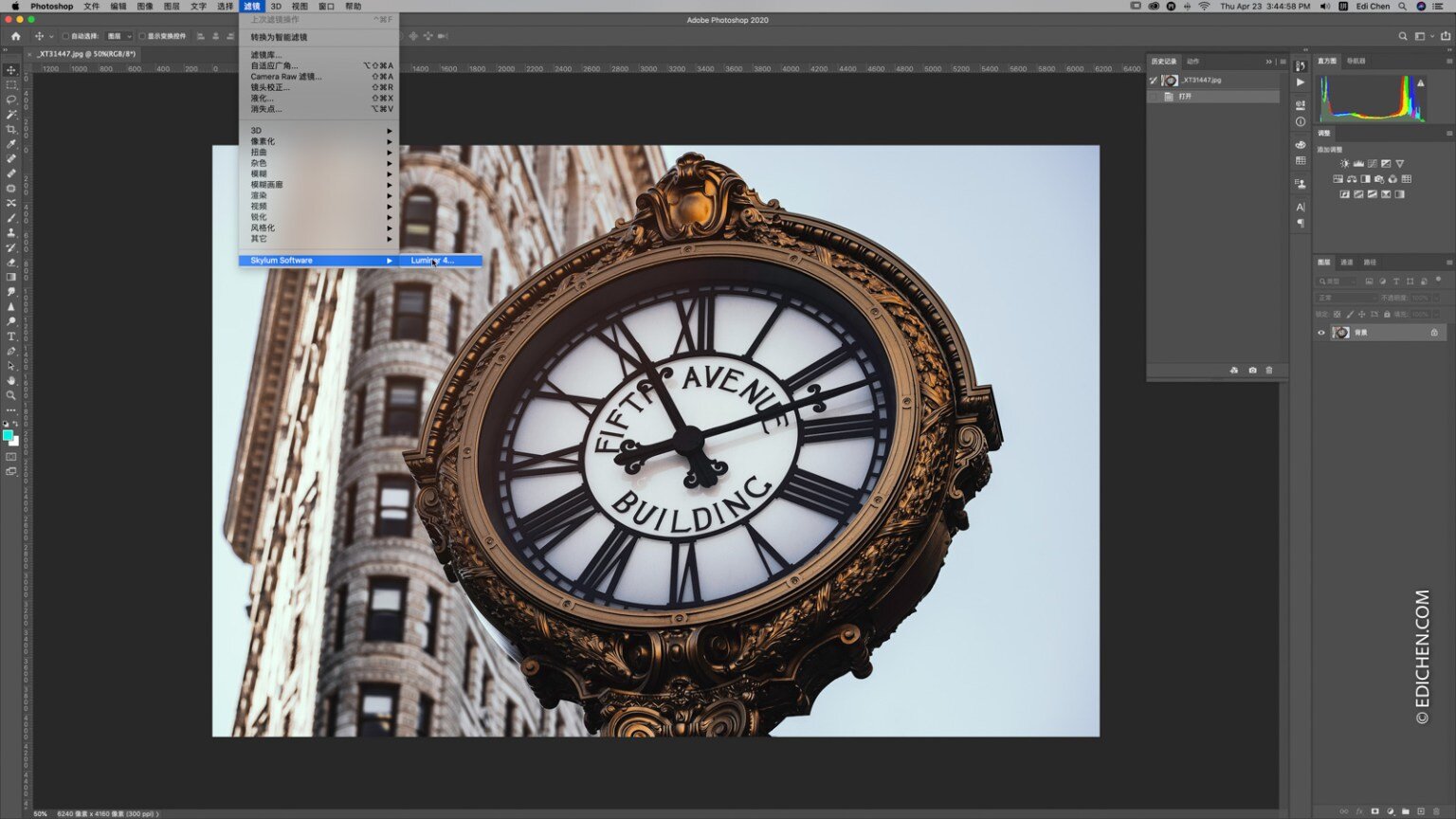Toggle visibility of 背景 layer
This screenshot has width=1456, height=819.
tap(1321, 333)
